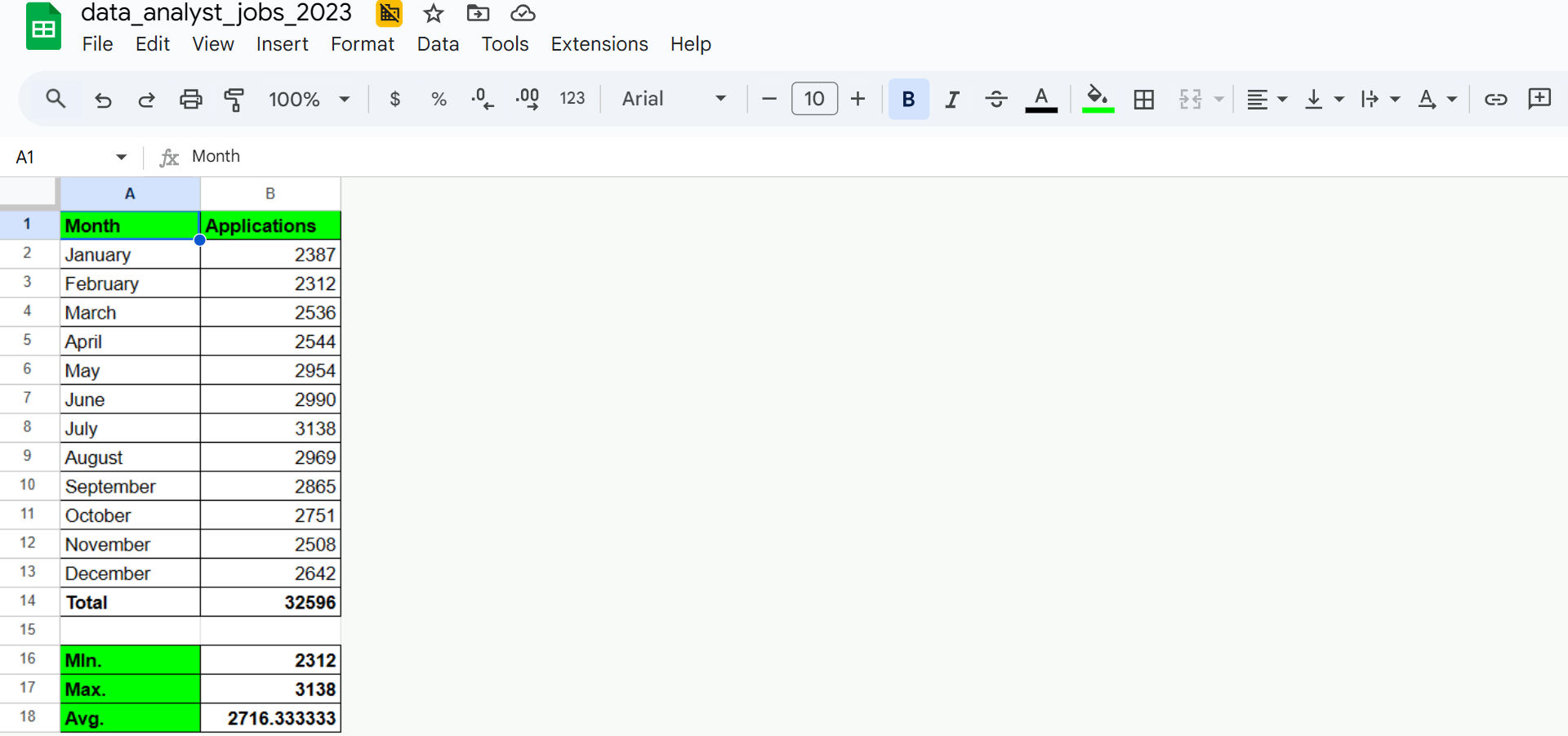The image size is (1568, 736).
Task: Open the green fill color picker
Action: pos(1098,99)
